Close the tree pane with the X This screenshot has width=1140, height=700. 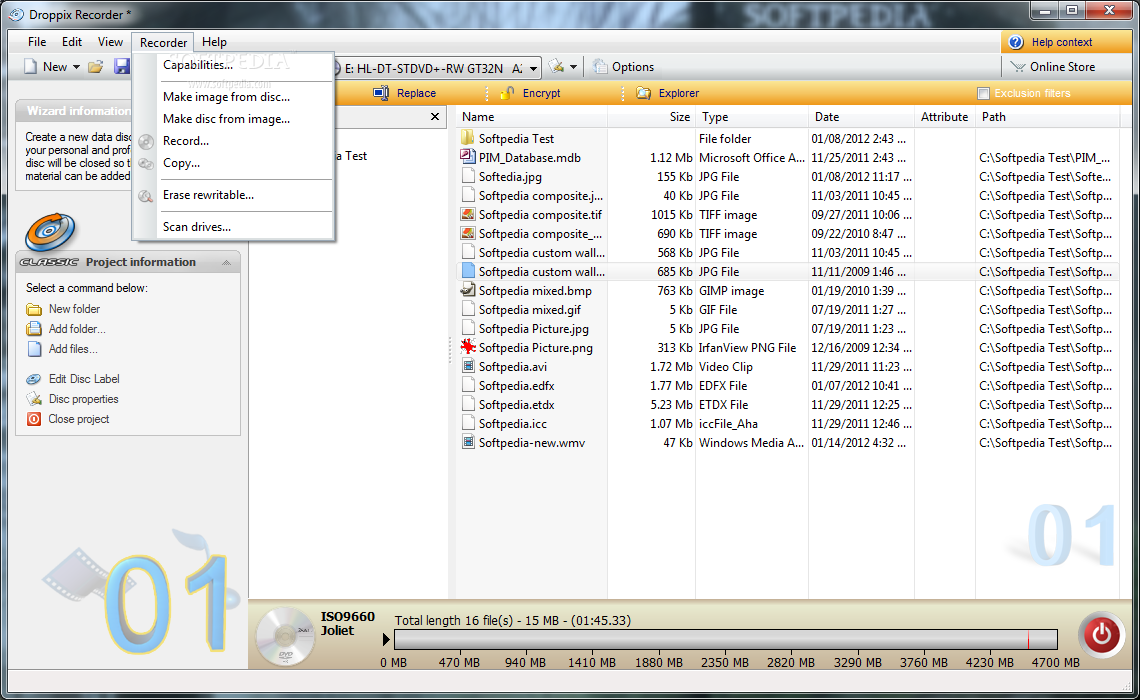coord(435,116)
